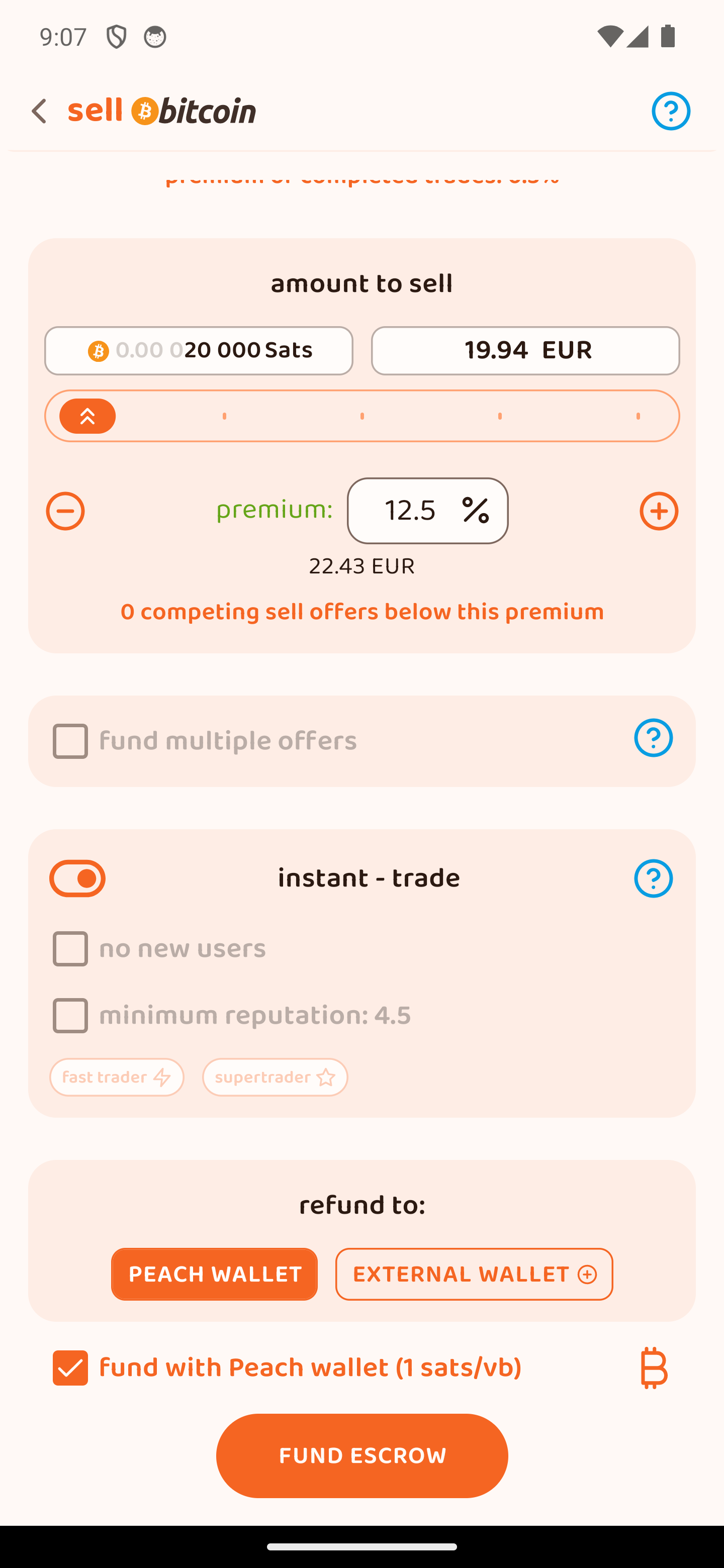Open the help icon in top bar
Image resolution: width=724 pixels, height=1568 pixels.
(x=670, y=112)
